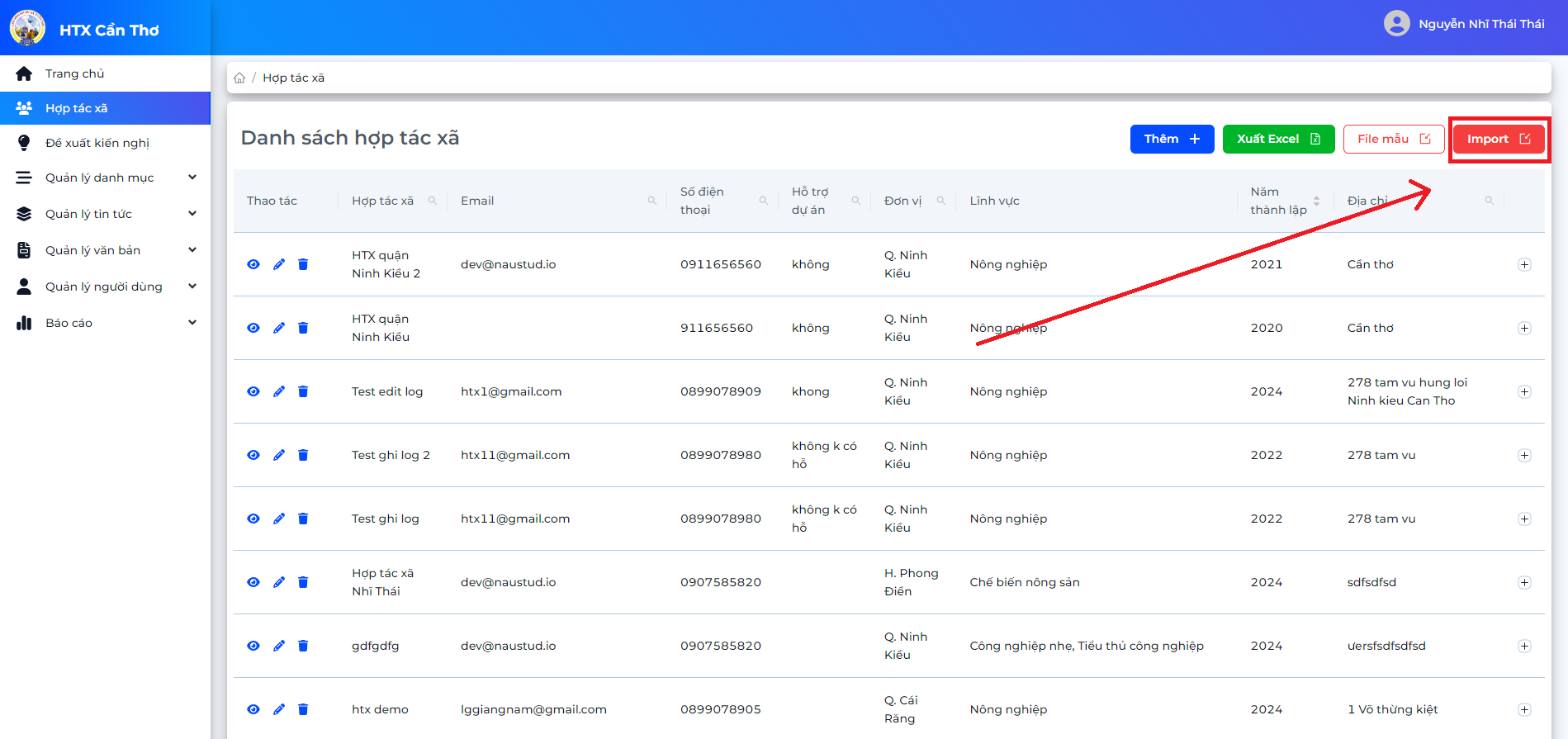The width and height of the screenshot is (1568, 739).
Task: Expand row details for Test ghi log 2
Action: click(1524, 455)
